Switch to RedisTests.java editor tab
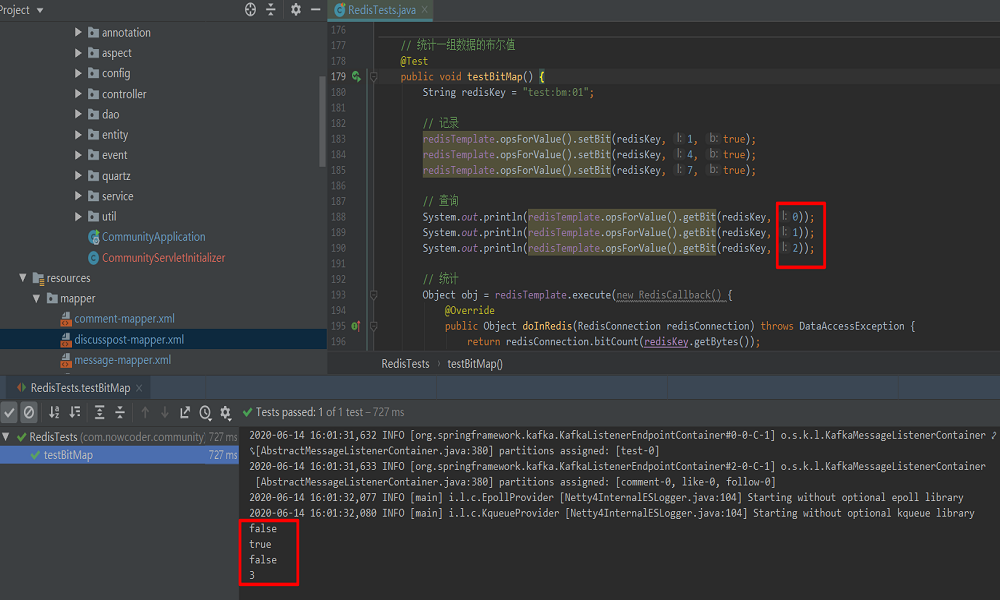The width and height of the screenshot is (1000, 600). click(381, 10)
